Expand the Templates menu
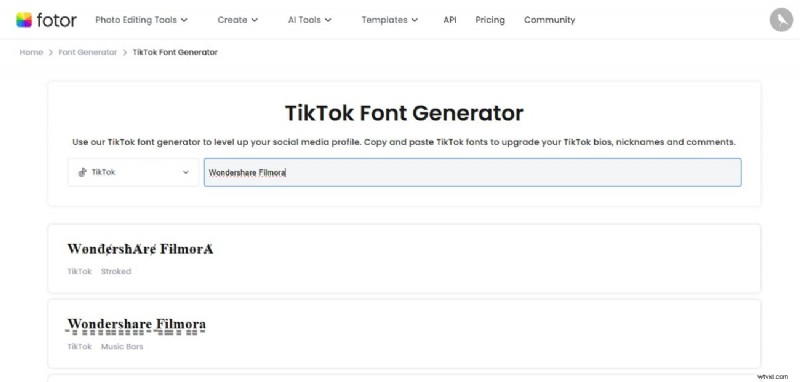800x382 pixels. coord(390,20)
